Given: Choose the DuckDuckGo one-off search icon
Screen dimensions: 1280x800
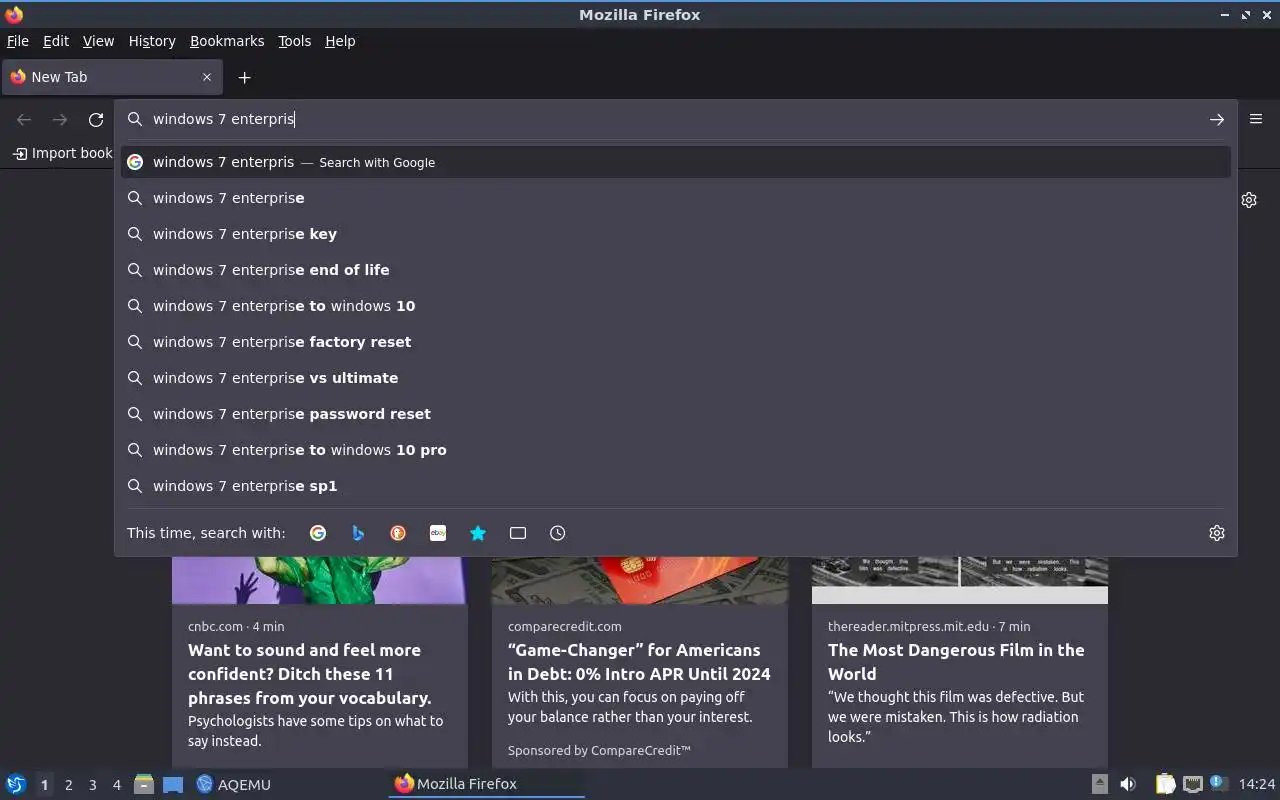Looking at the screenshot, I should [x=398, y=533].
